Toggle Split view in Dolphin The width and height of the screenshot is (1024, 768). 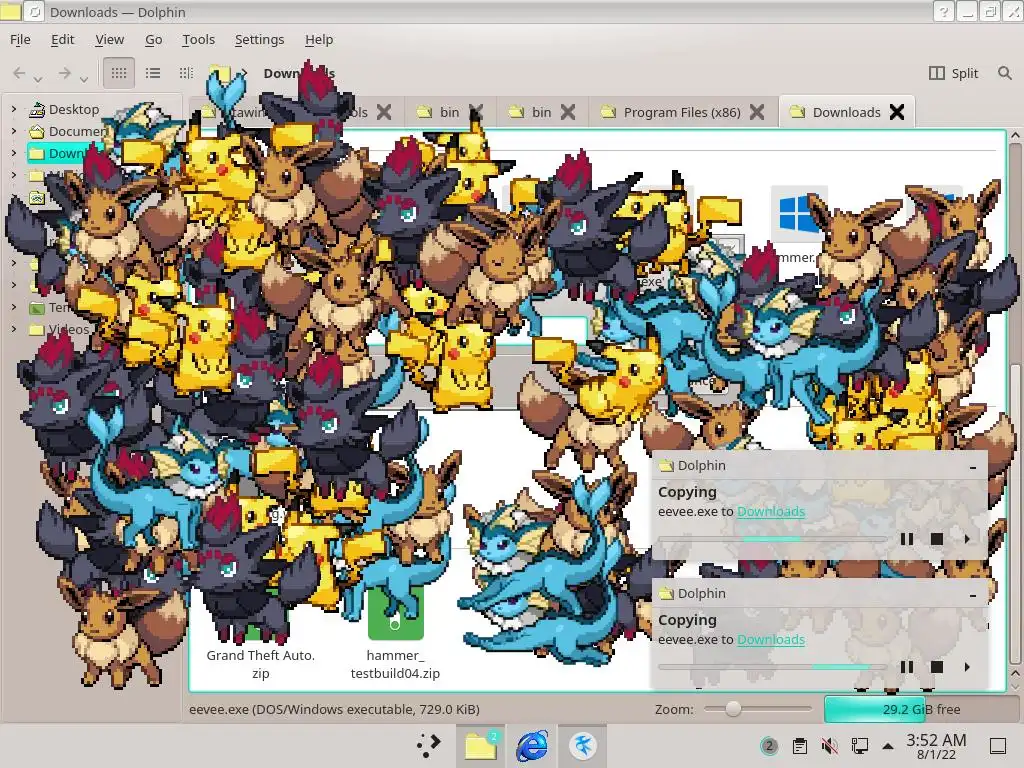pyautogui.click(x=953, y=72)
